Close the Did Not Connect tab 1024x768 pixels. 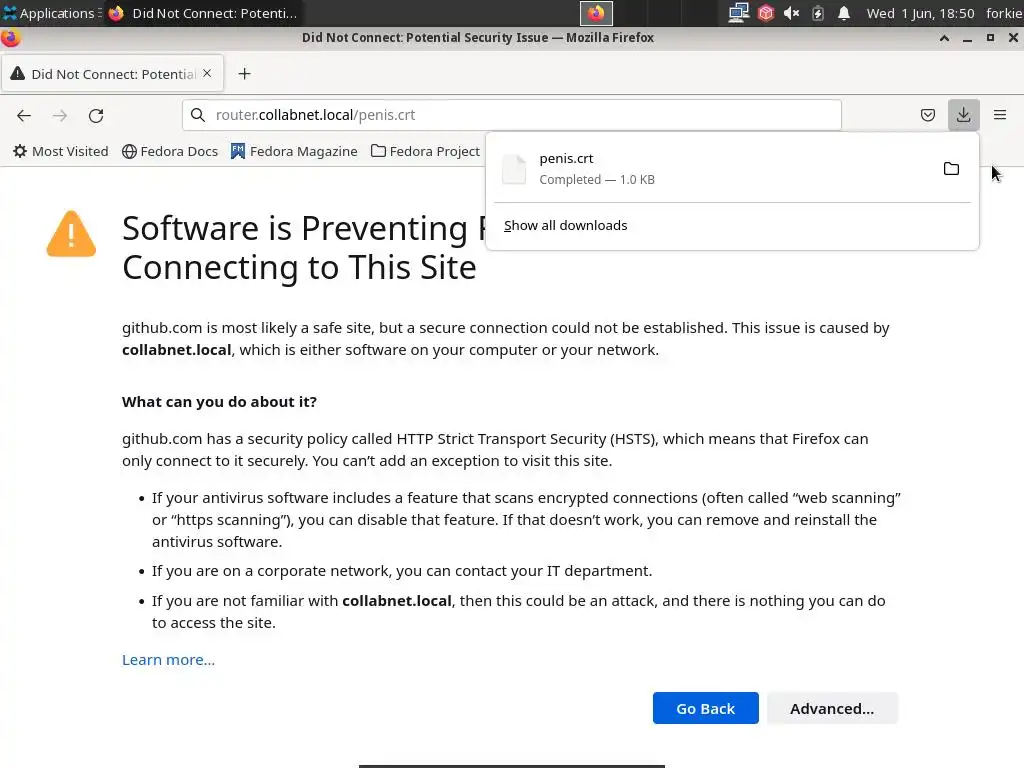pyautogui.click(x=207, y=73)
